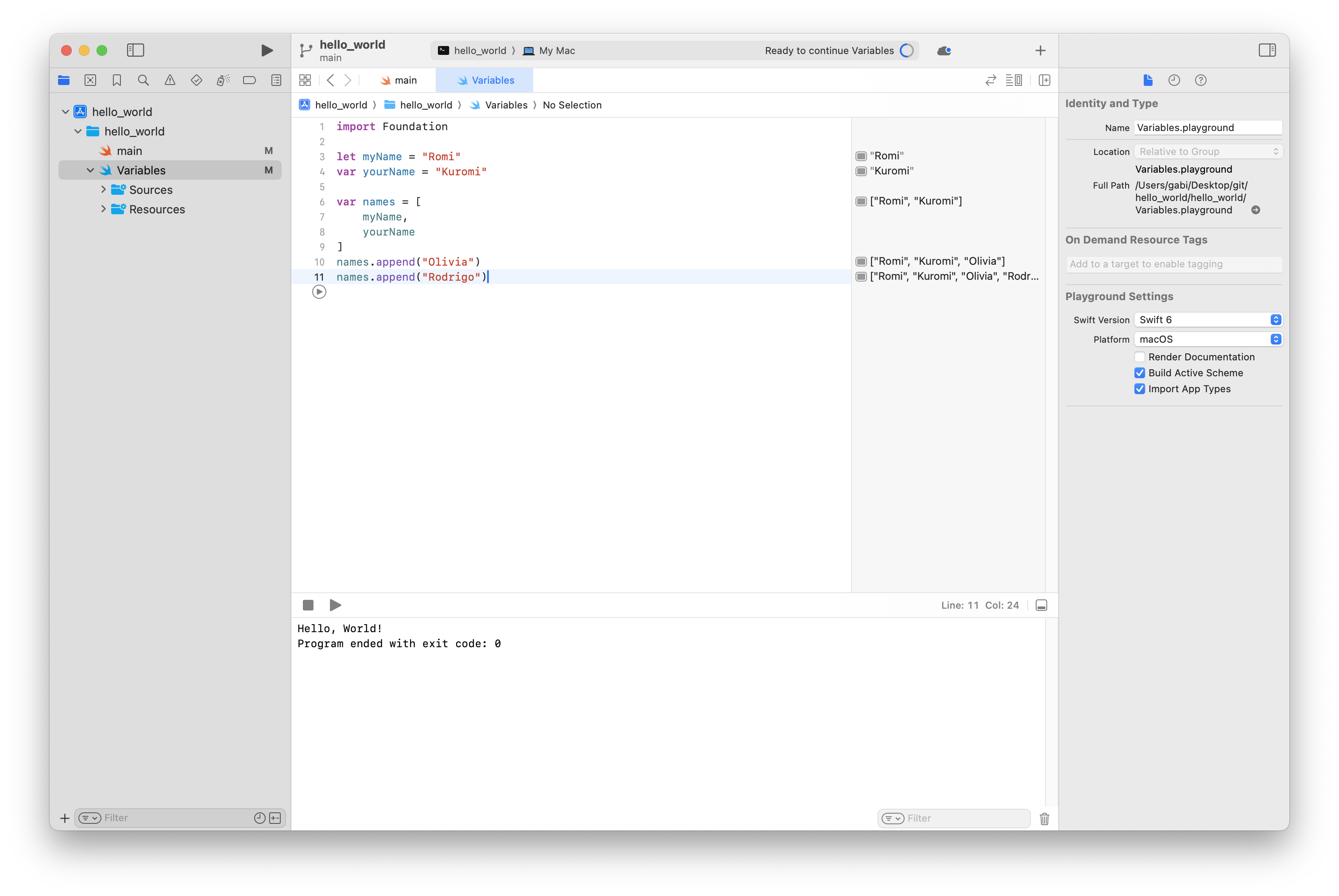Switch to the main editor tab
The height and width of the screenshot is (896, 1339).
[399, 81]
